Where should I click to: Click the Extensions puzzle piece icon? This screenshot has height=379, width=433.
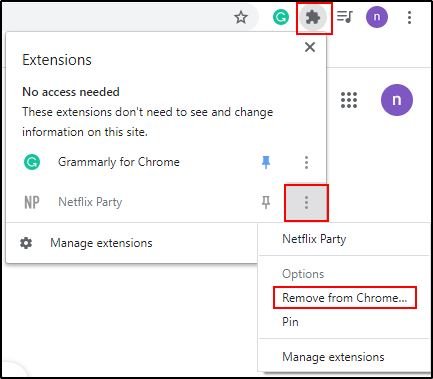[x=313, y=17]
